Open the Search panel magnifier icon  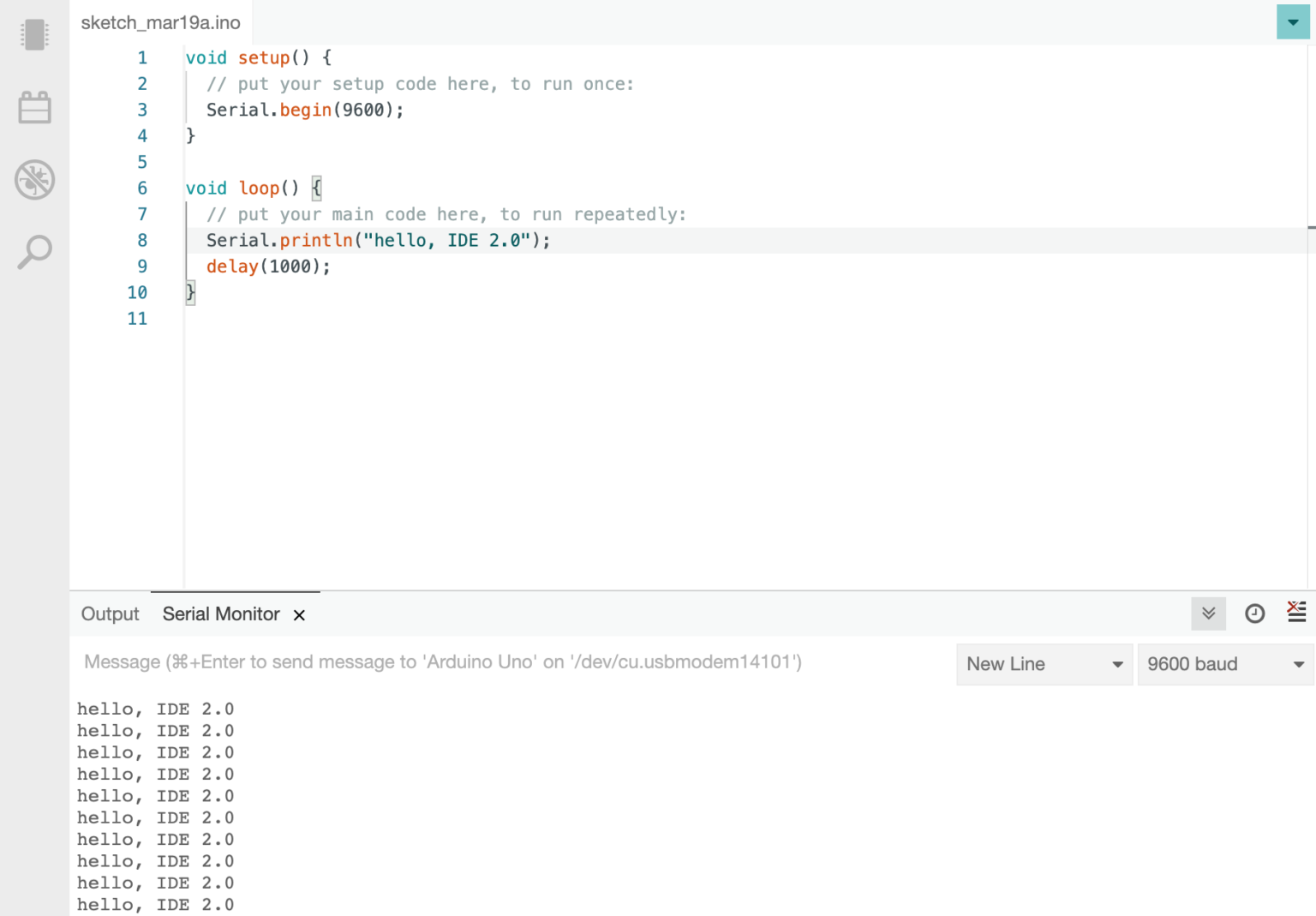click(34, 252)
